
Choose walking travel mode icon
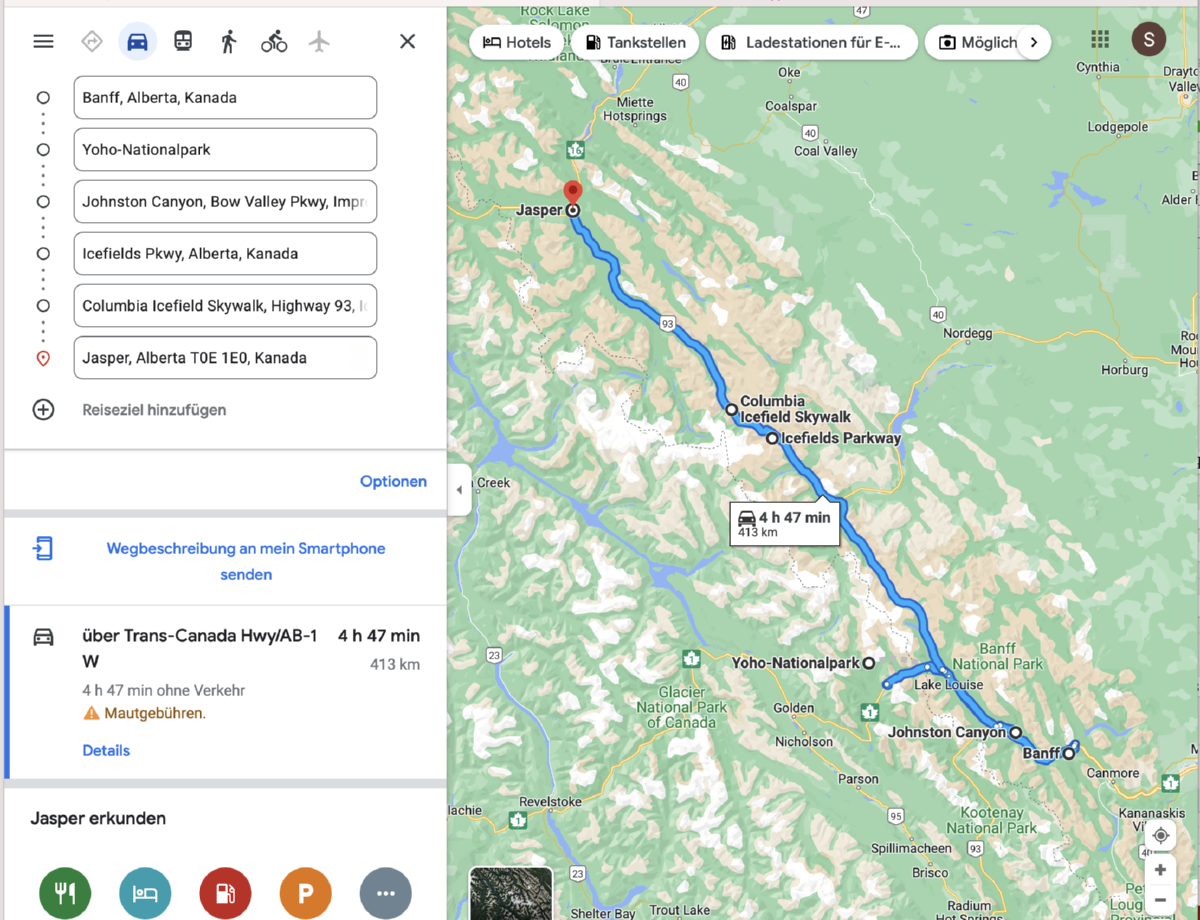tap(229, 41)
